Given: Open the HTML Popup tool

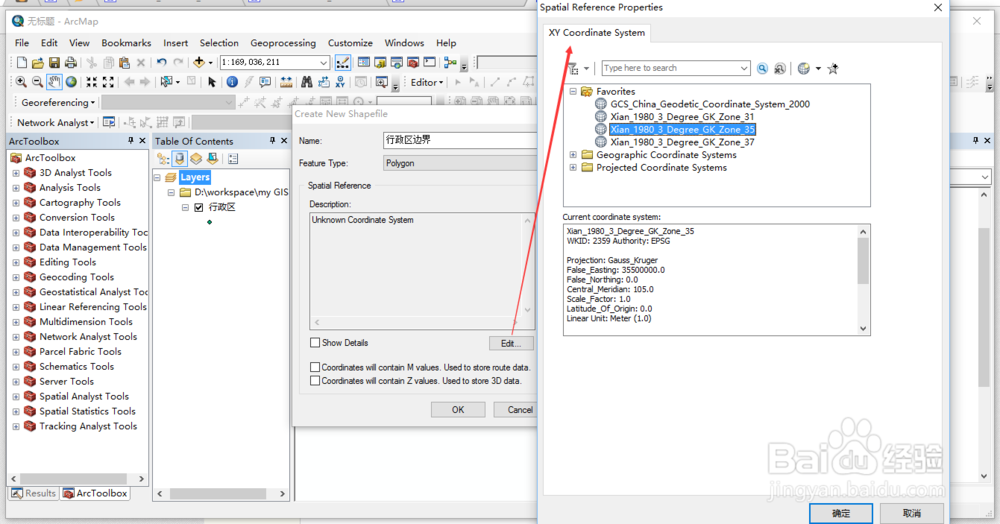Looking at the screenshot, I should (265, 82).
